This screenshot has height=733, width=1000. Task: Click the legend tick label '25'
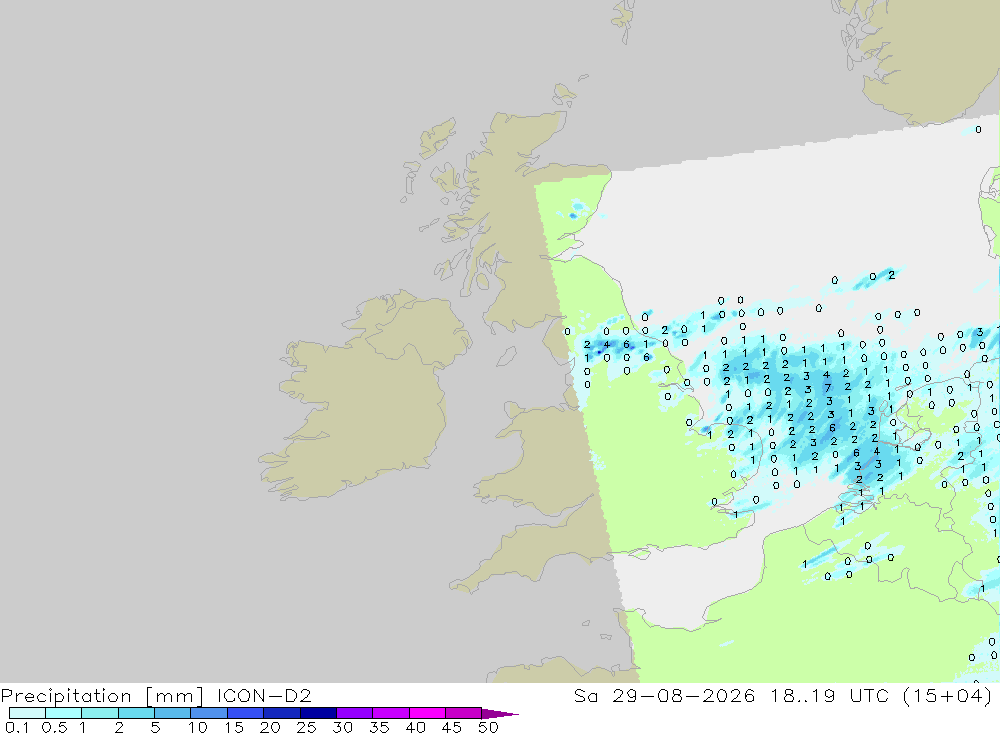coord(306,727)
